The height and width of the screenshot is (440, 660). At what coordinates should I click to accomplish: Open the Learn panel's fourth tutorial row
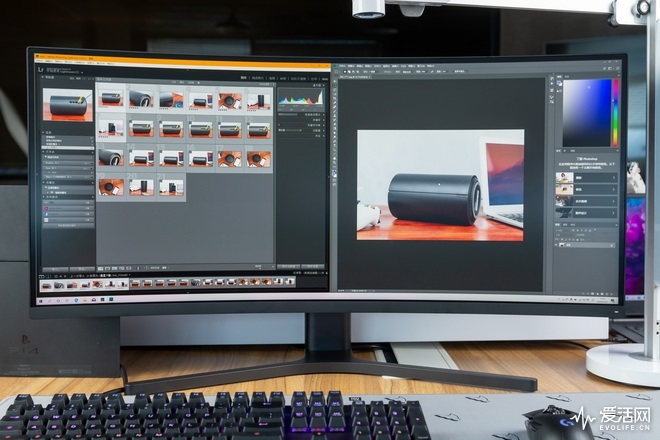point(587,213)
